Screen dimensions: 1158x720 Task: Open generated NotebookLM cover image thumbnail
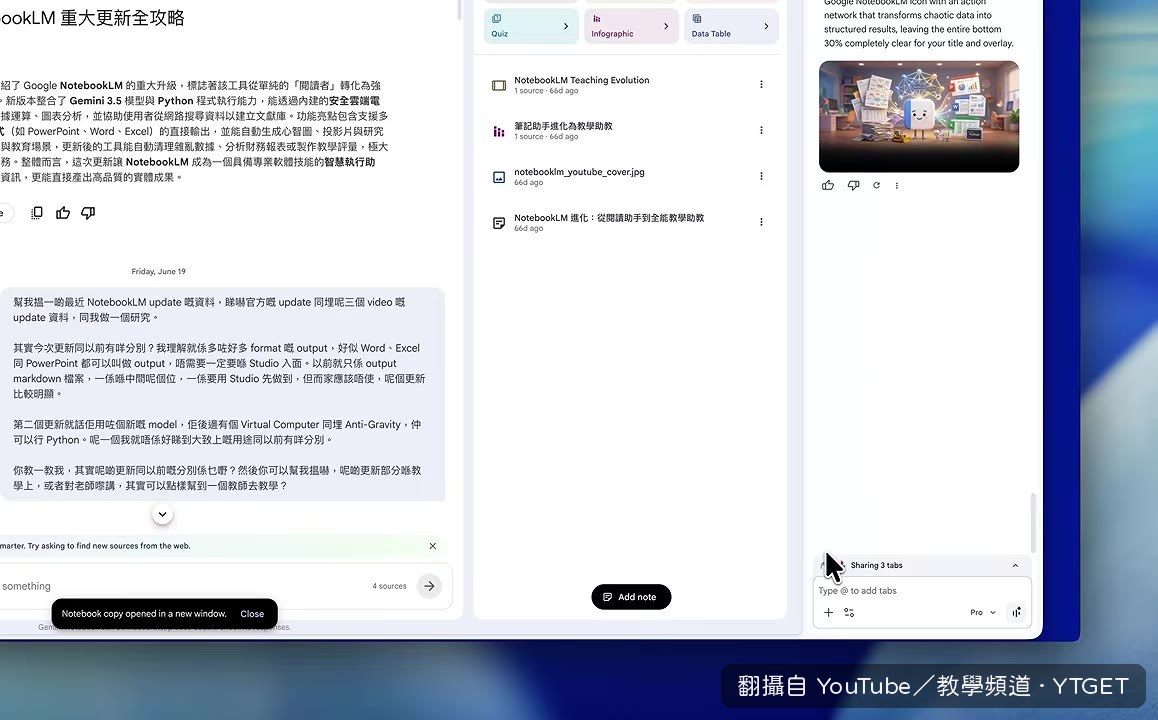click(919, 117)
